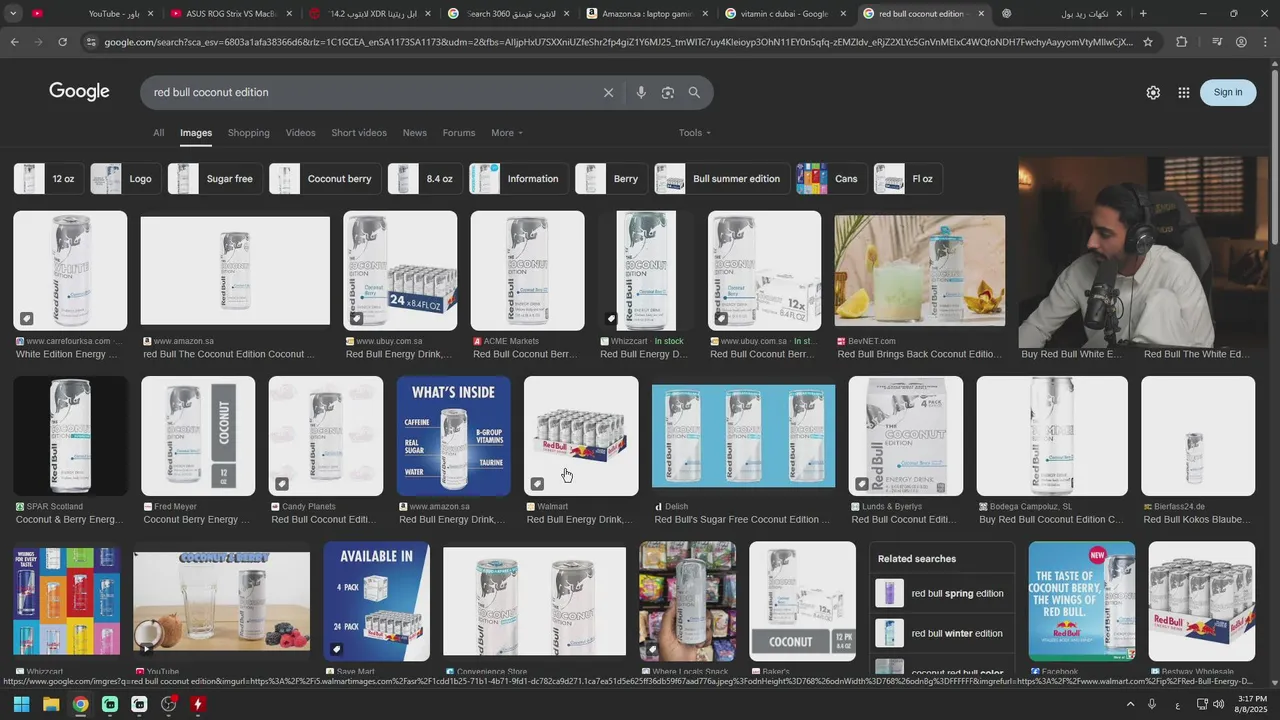The height and width of the screenshot is (720, 1280).
Task: Switch to Shopping results tab
Action: (248, 133)
